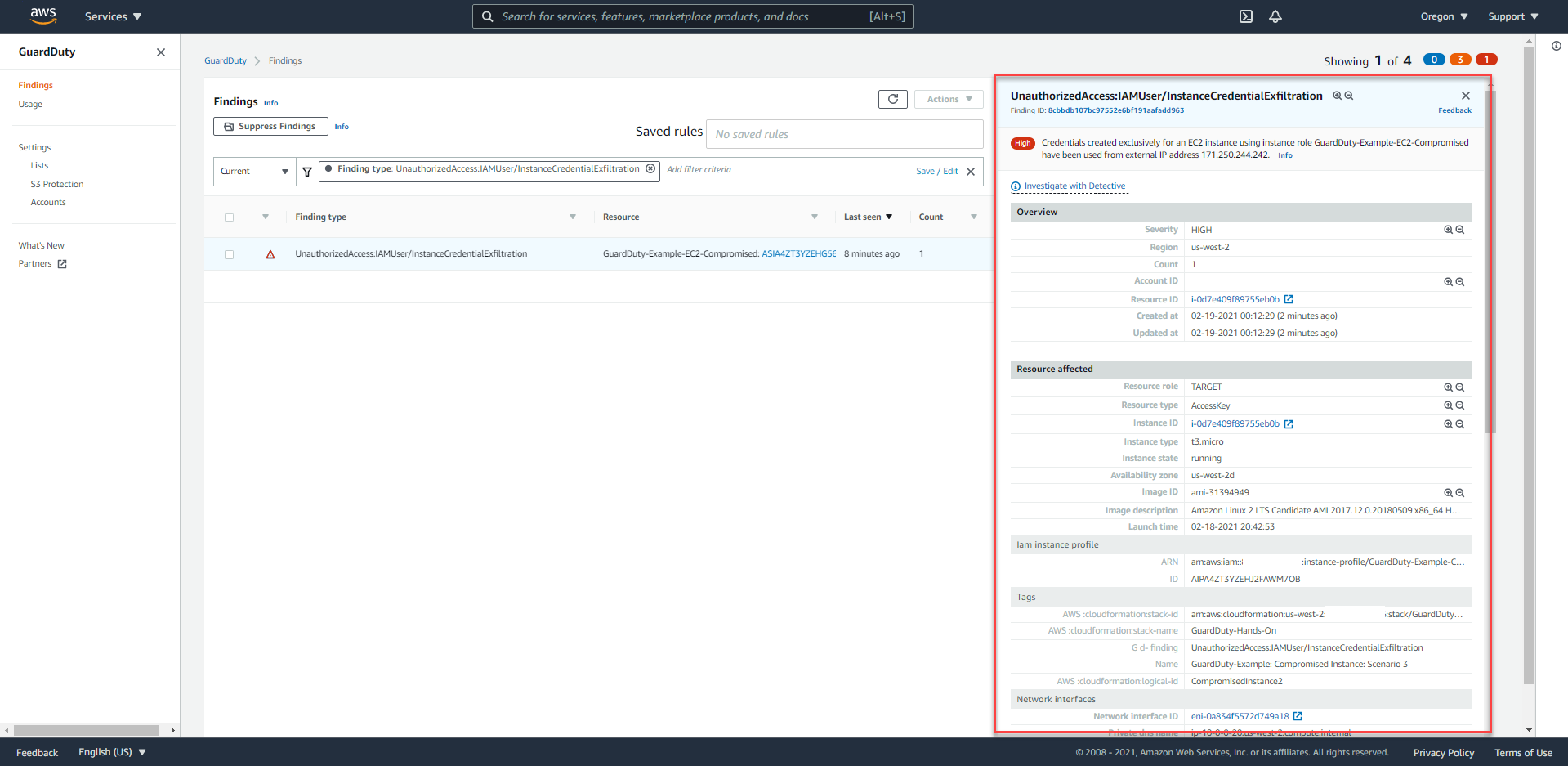Filter include Instance ID value
Viewport: 1568px width, 766px height.
point(1448,424)
